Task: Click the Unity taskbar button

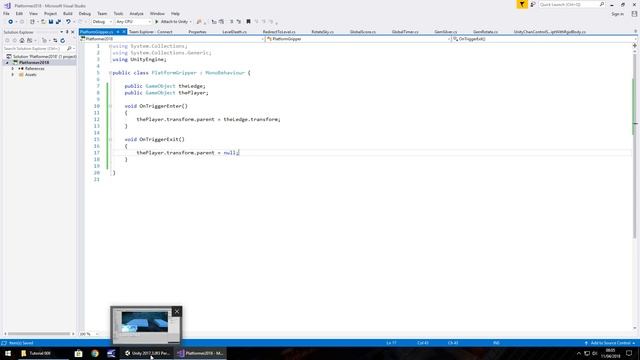Action: pyautogui.click(x=147, y=353)
